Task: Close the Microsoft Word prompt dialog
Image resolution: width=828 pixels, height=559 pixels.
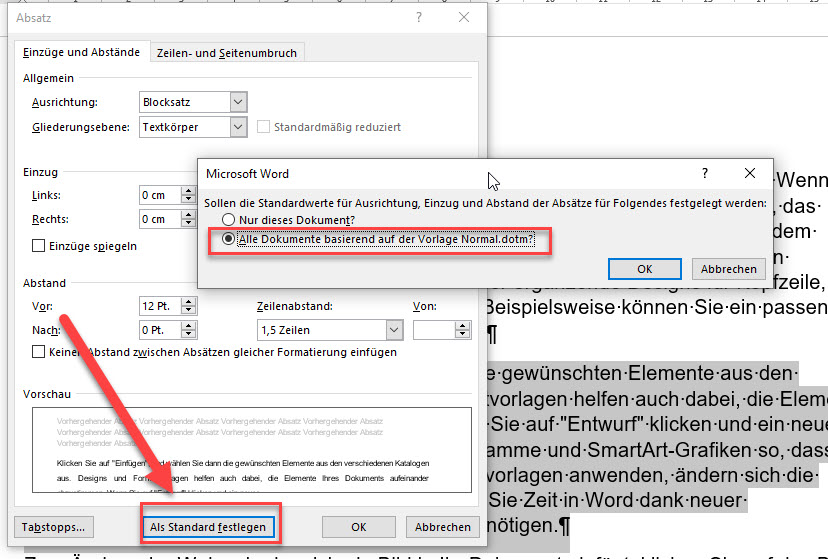Action: pyautogui.click(x=749, y=173)
